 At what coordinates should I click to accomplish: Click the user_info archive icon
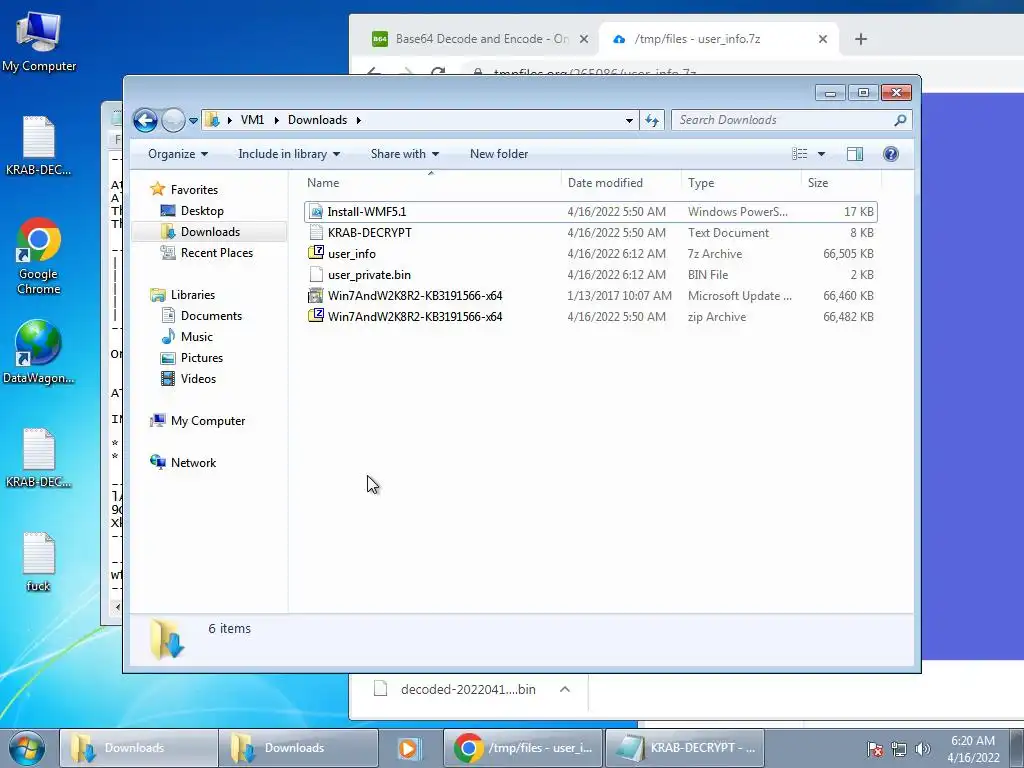pos(316,253)
